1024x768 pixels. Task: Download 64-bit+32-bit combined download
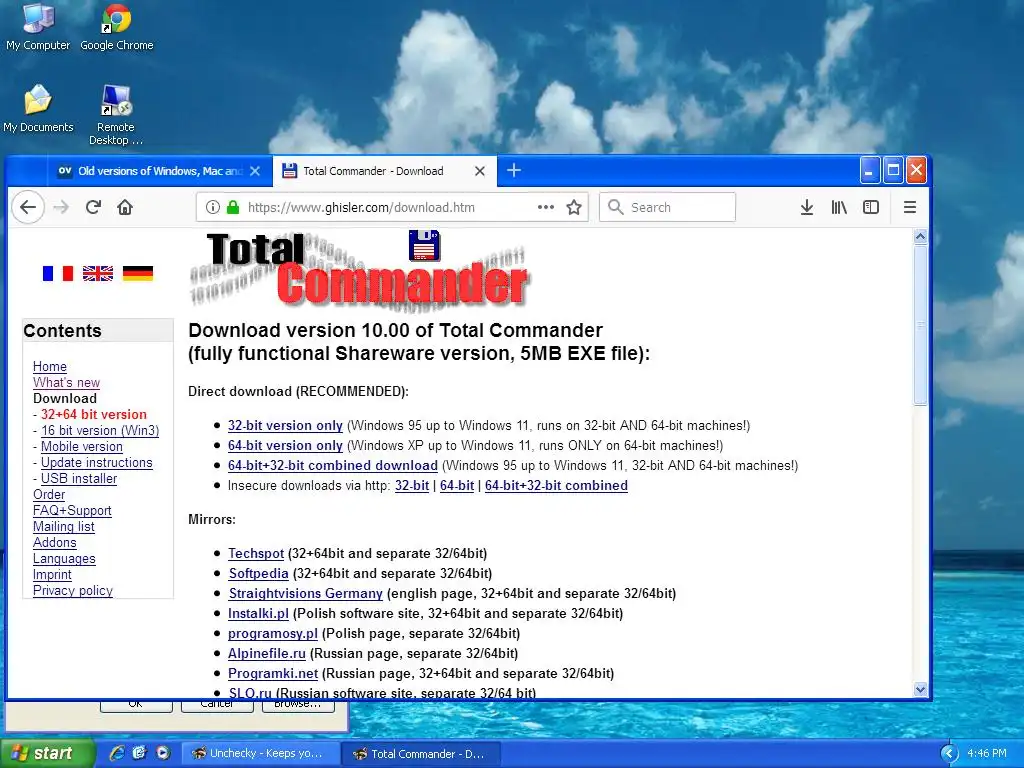(332, 466)
